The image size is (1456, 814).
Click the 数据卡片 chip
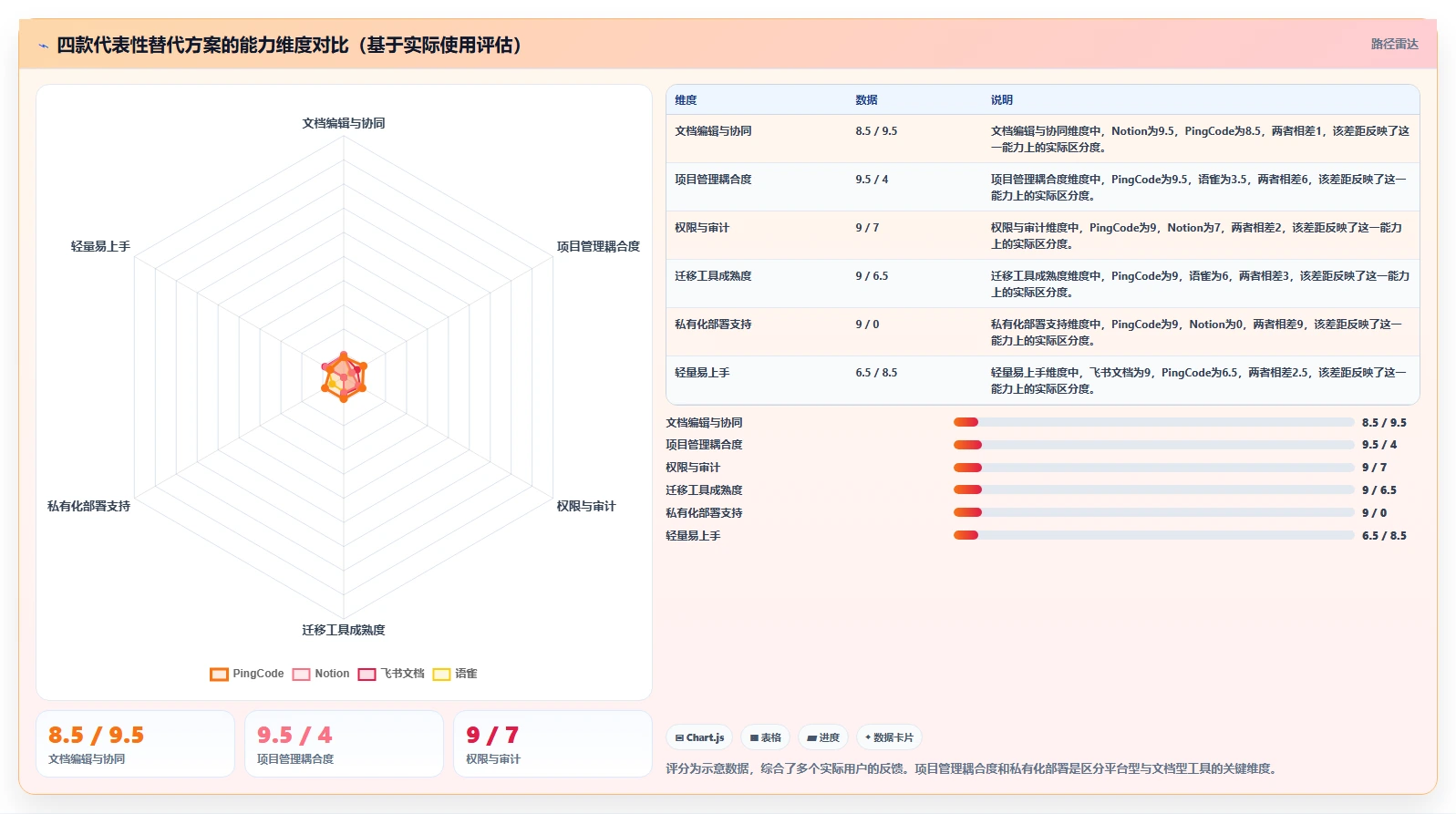click(889, 737)
